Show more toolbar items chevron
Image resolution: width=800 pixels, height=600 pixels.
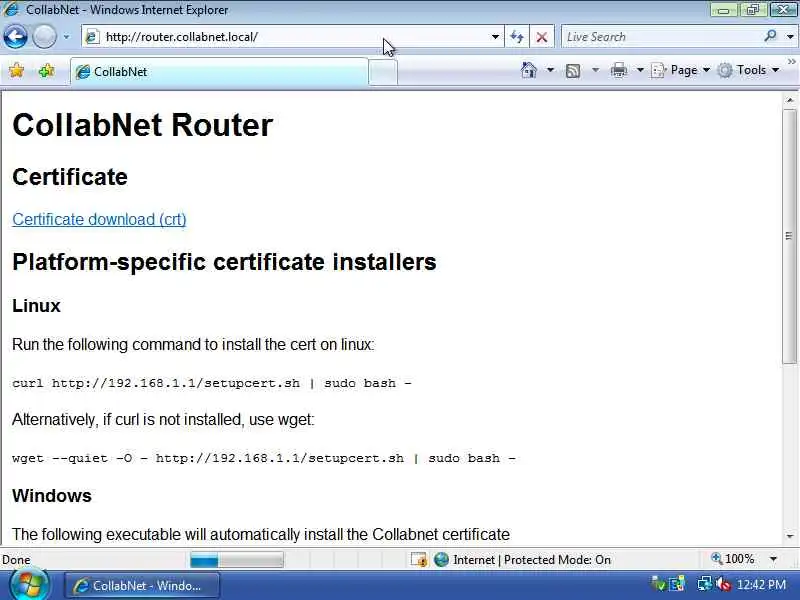coord(792,62)
